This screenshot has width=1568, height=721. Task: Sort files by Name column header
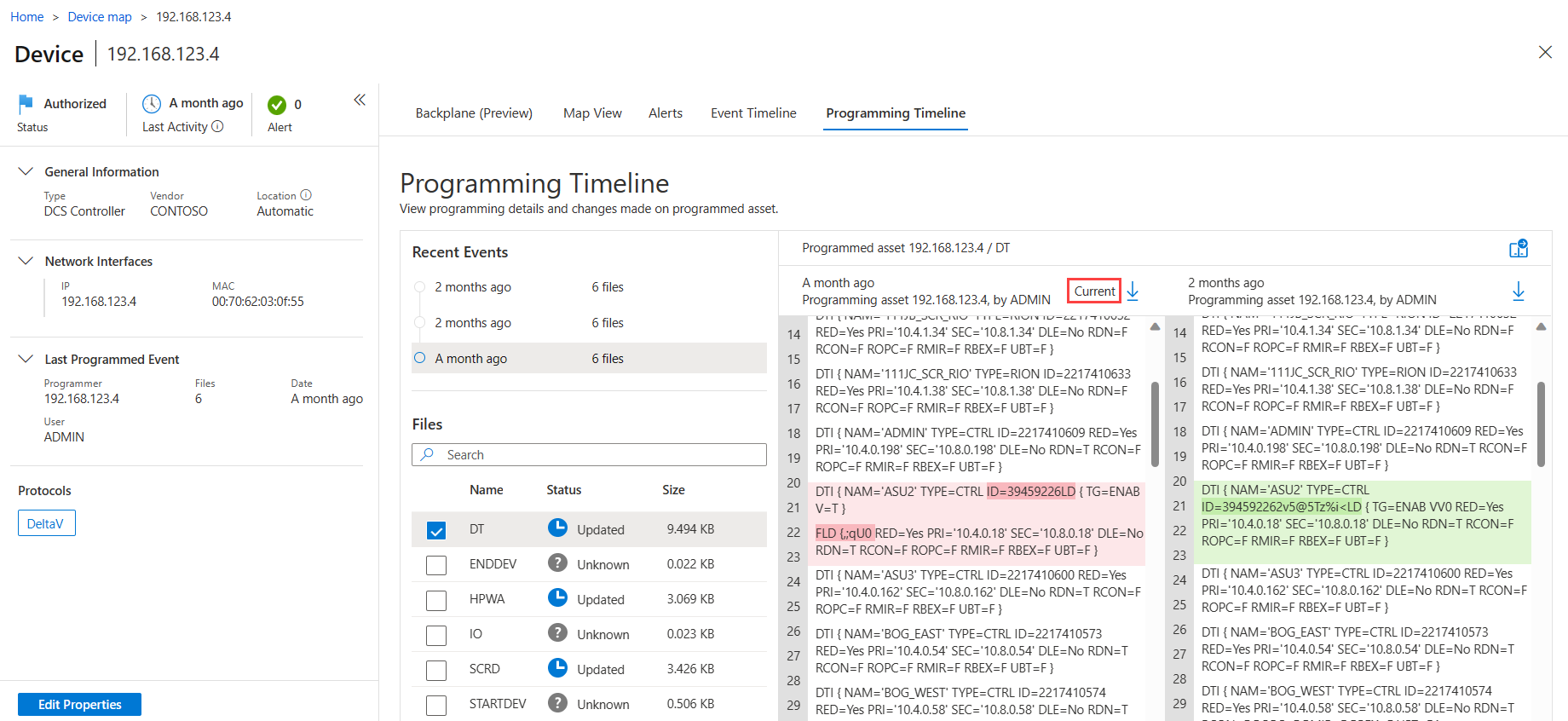486,489
